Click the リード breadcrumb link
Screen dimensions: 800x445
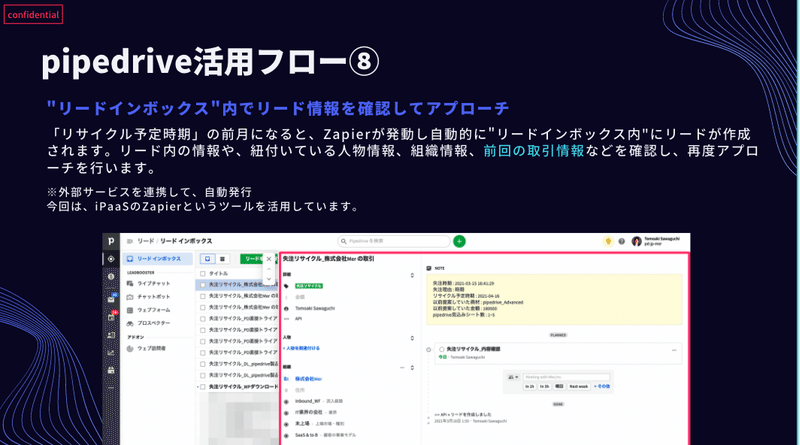click(x=145, y=241)
